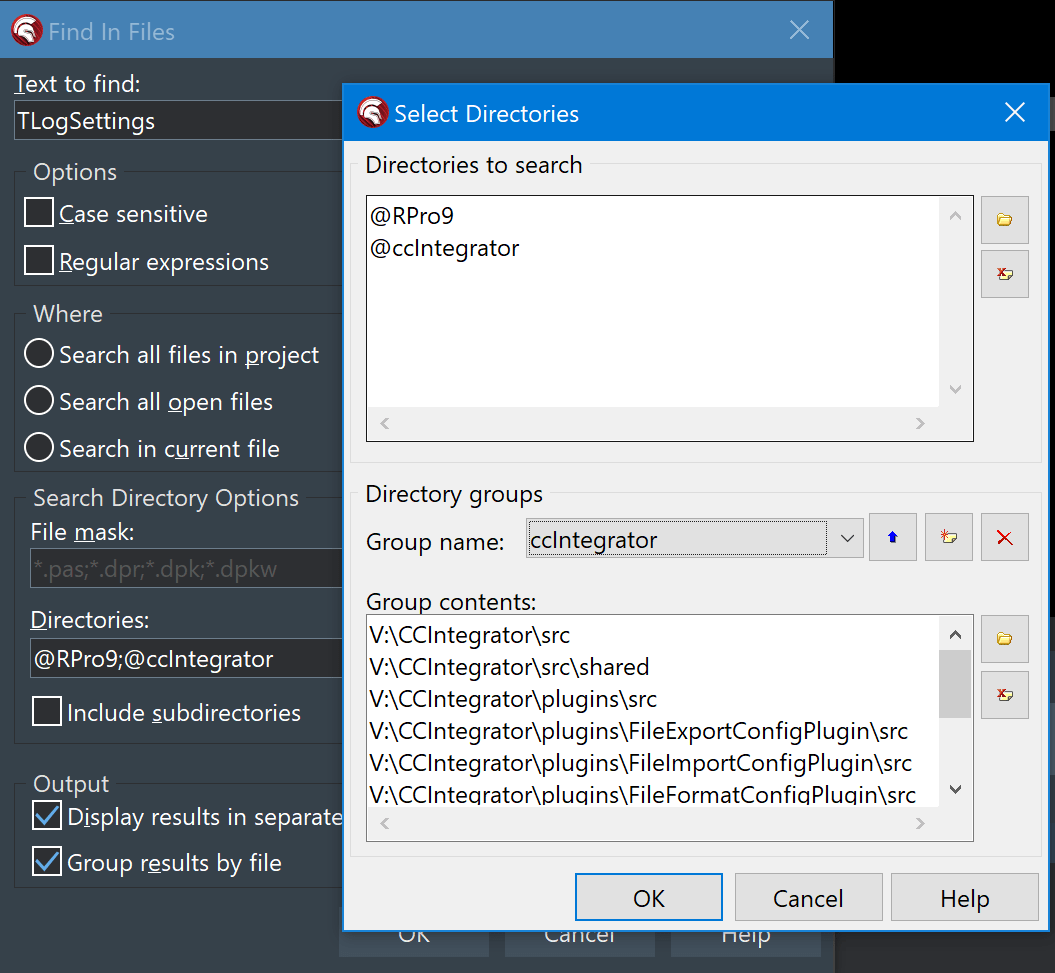
Task: Click the Select Directories dialog title bar icon
Action: (x=372, y=112)
